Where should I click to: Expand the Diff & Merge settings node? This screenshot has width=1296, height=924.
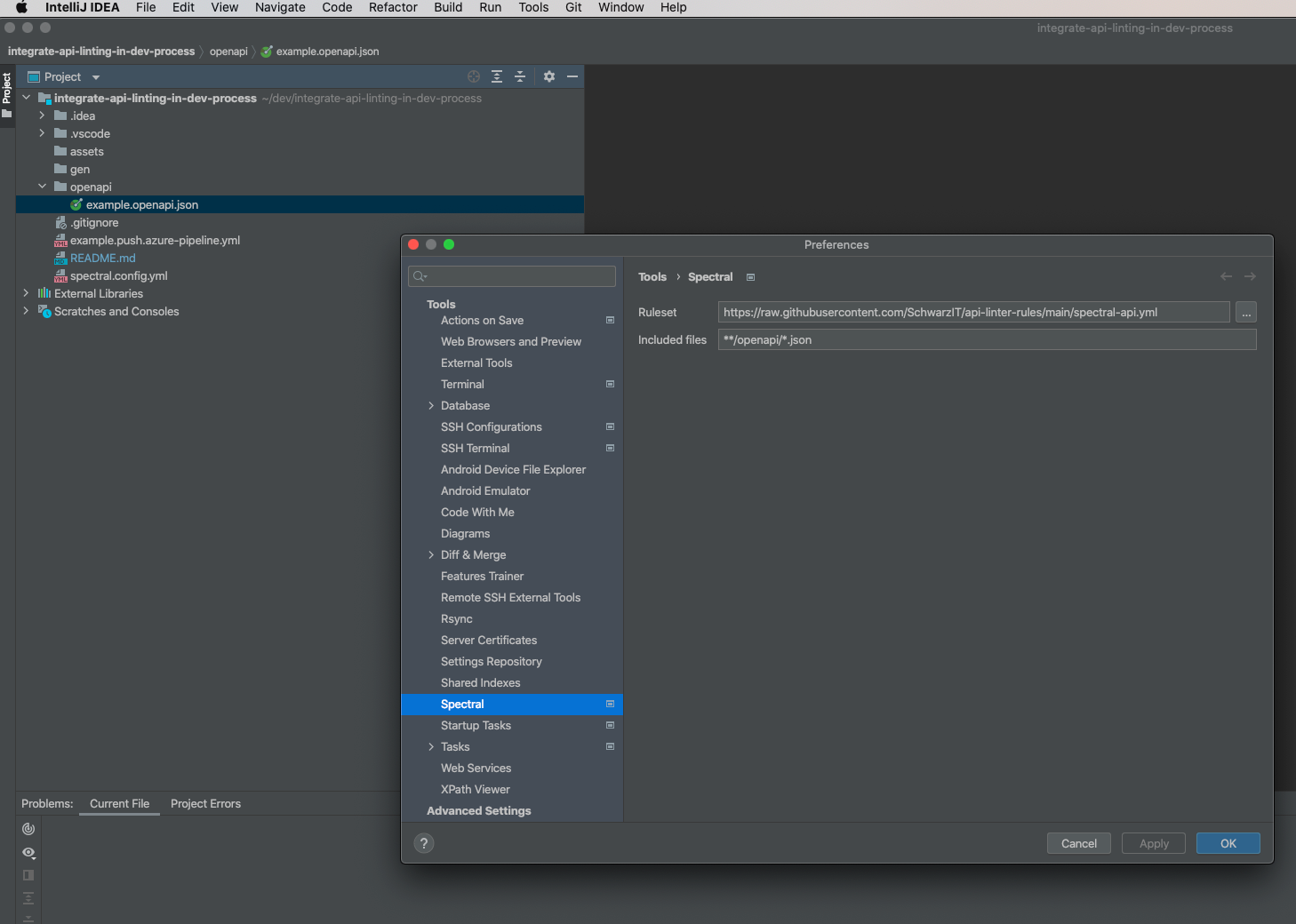pyautogui.click(x=431, y=555)
